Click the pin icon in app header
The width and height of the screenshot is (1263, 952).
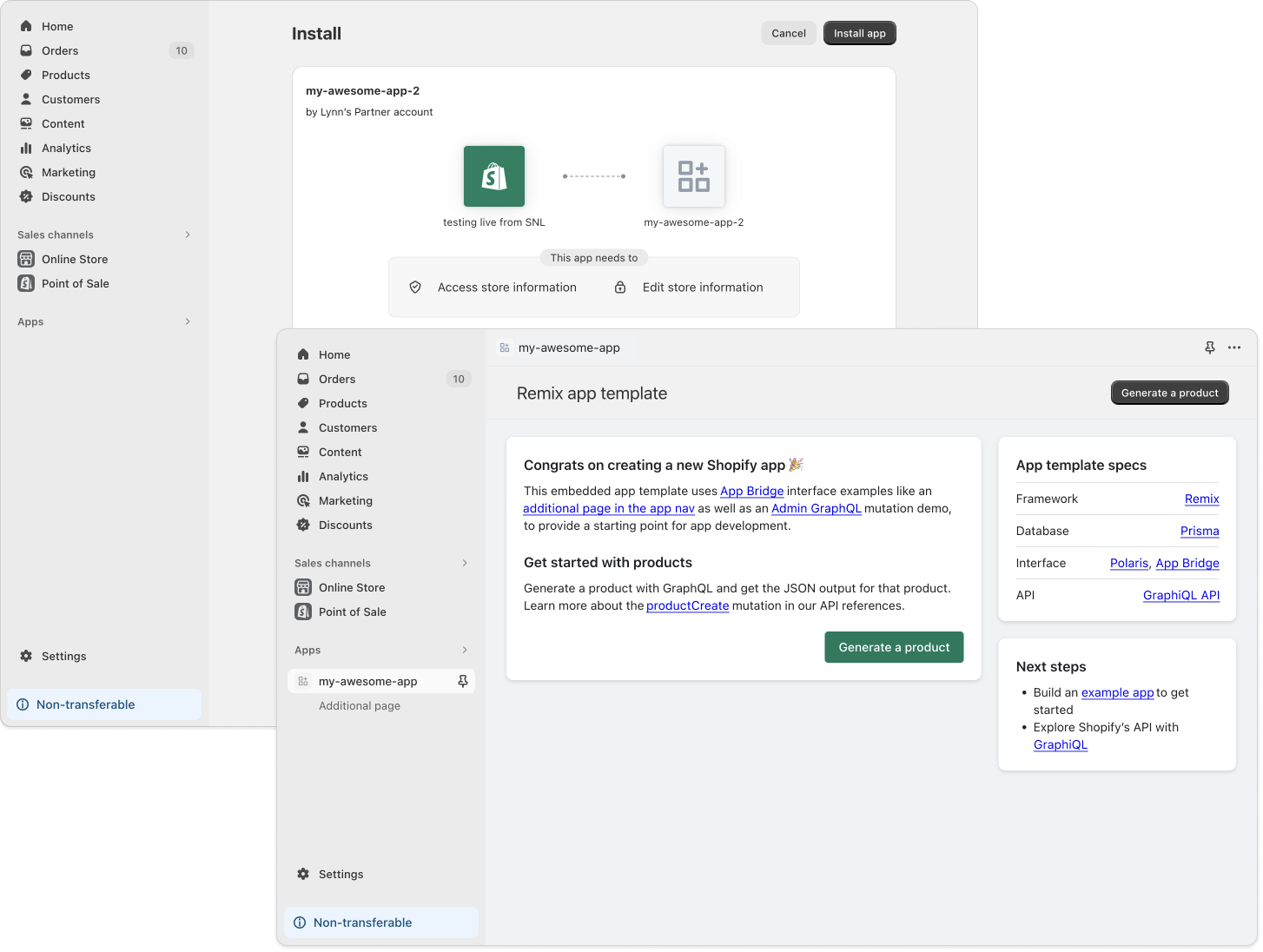[1209, 347]
